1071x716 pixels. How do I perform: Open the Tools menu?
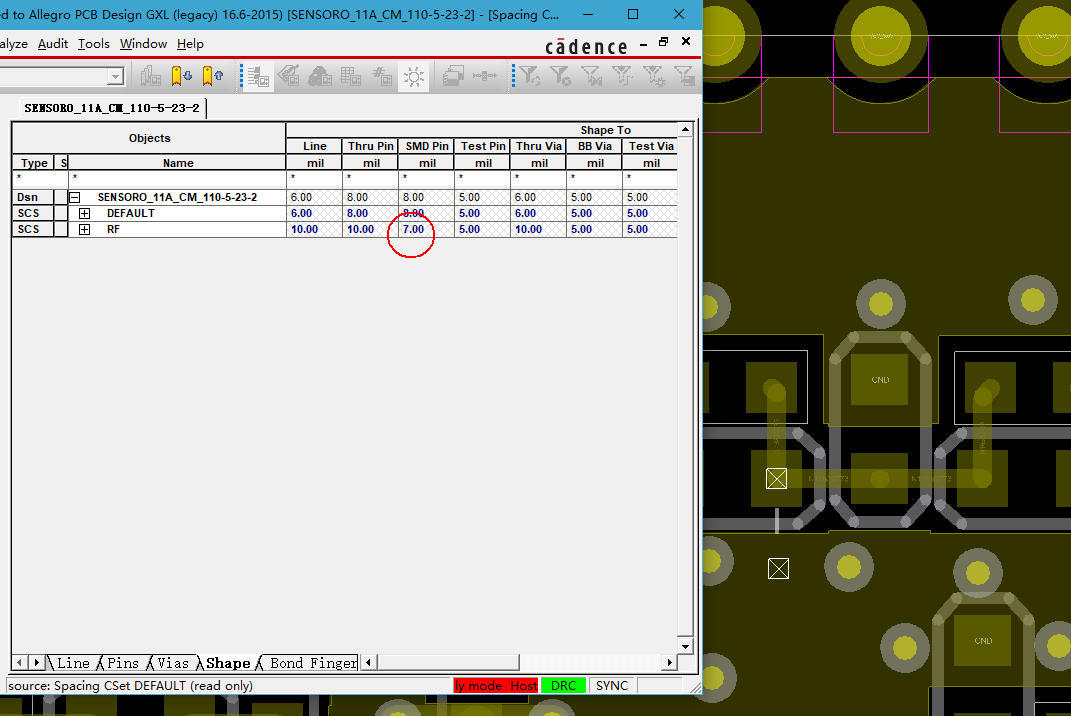[94, 44]
